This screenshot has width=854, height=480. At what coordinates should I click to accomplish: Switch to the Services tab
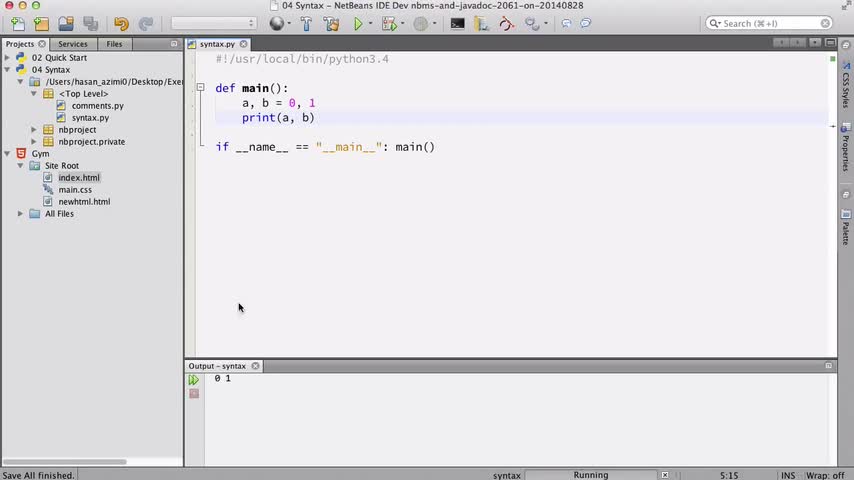pyautogui.click(x=72, y=44)
